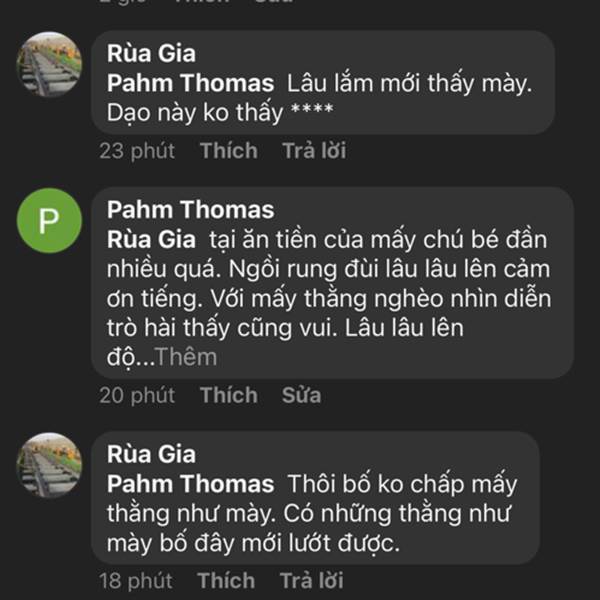Open Rùa Gia's avatar on the 18 phút comment
600x600 pixels.
click(49, 465)
